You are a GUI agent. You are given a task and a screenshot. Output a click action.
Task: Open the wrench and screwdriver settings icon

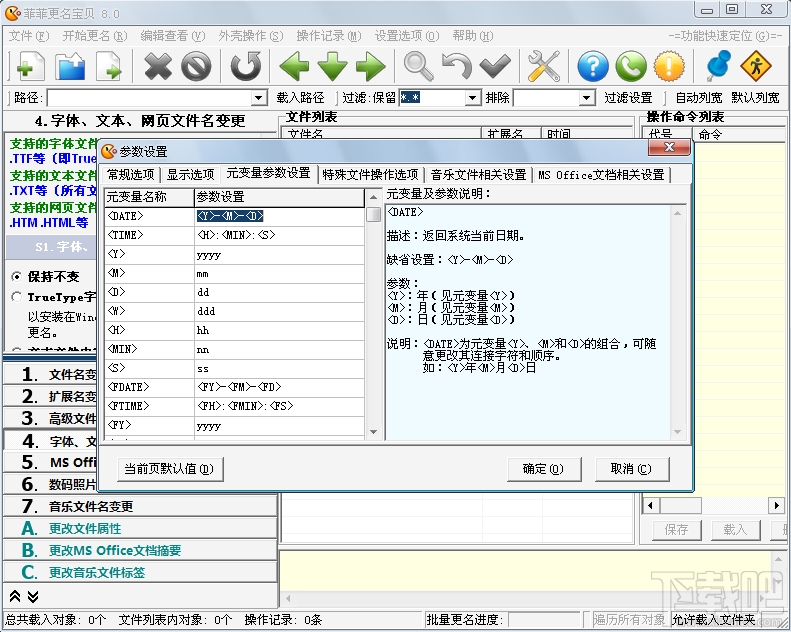[x=544, y=66]
